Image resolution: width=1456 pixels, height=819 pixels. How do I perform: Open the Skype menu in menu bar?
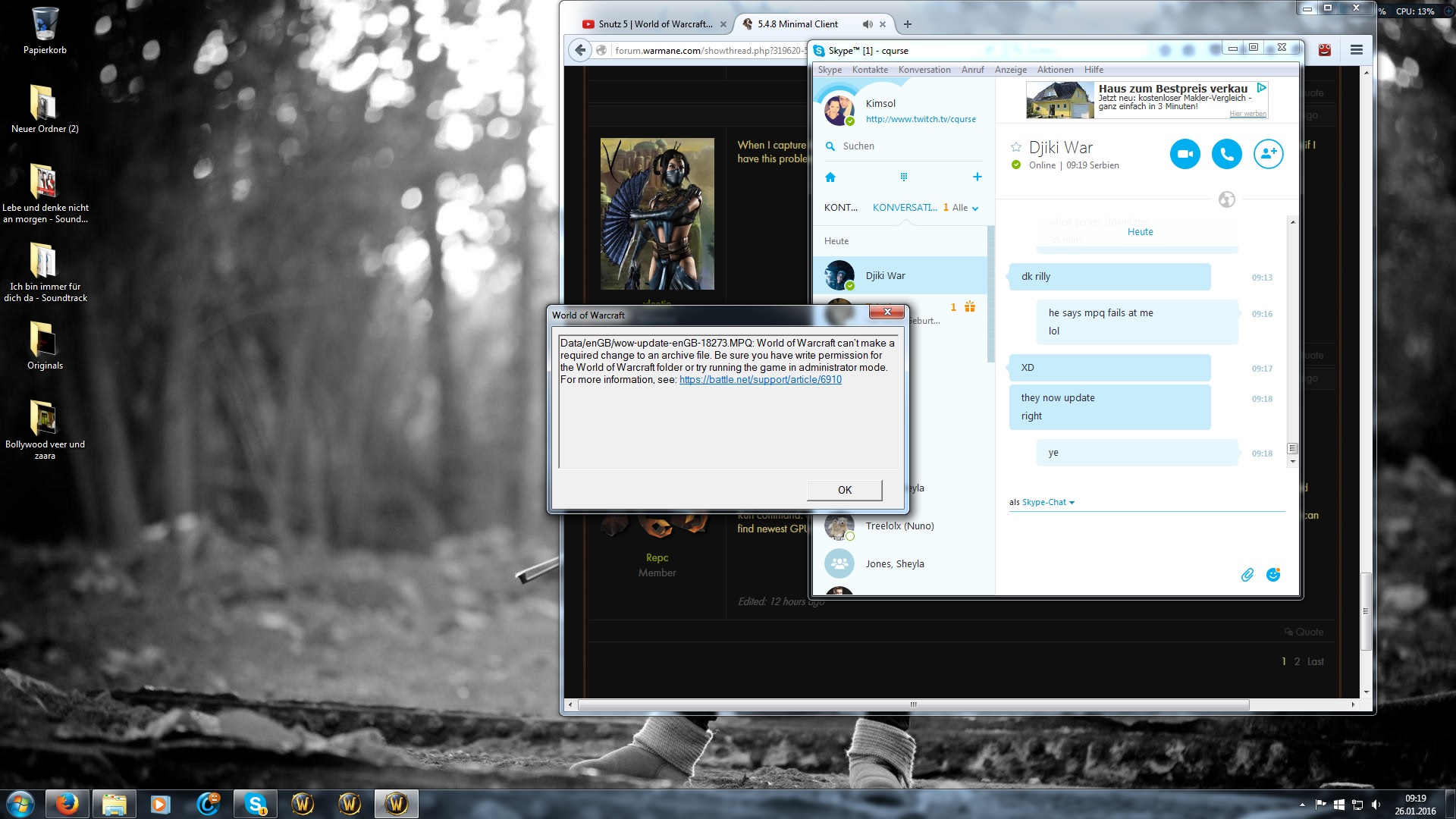[830, 70]
